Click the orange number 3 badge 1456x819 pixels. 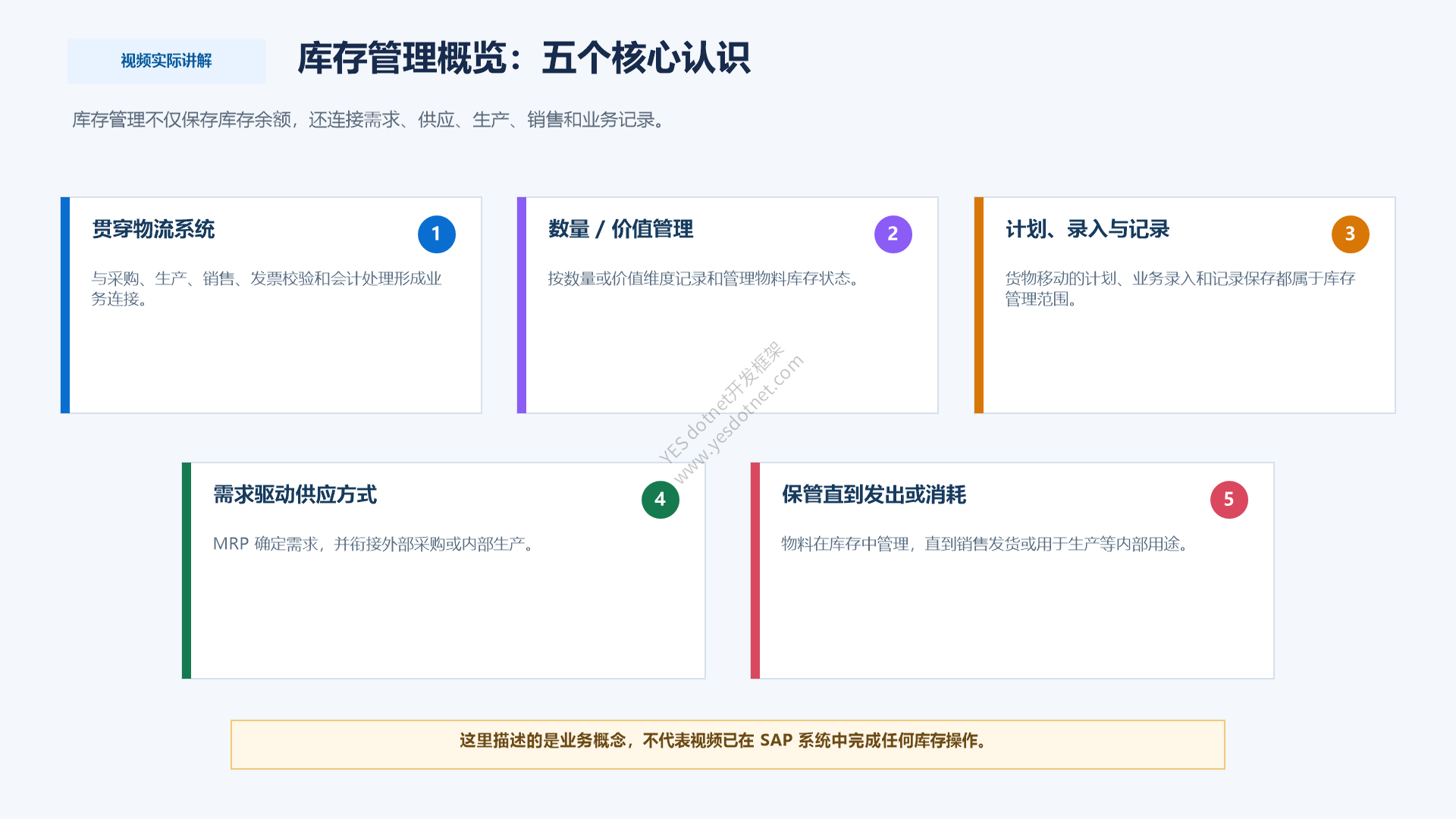(x=1350, y=234)
